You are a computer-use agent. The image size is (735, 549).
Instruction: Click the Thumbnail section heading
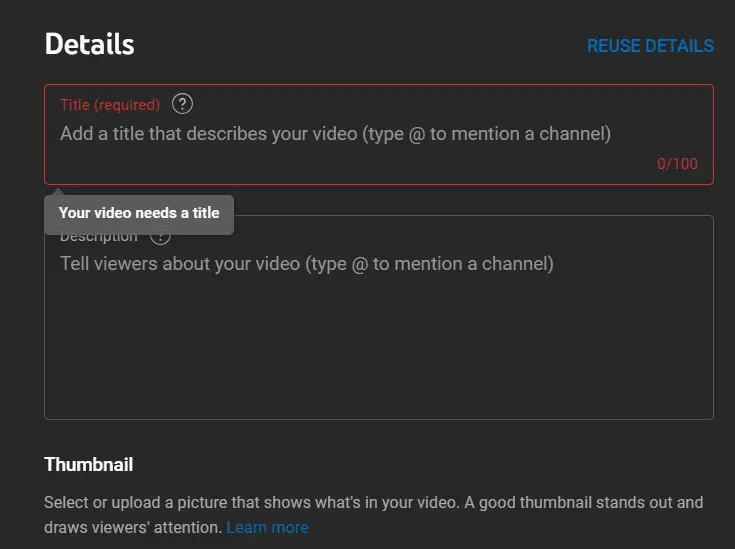(89, 465)
